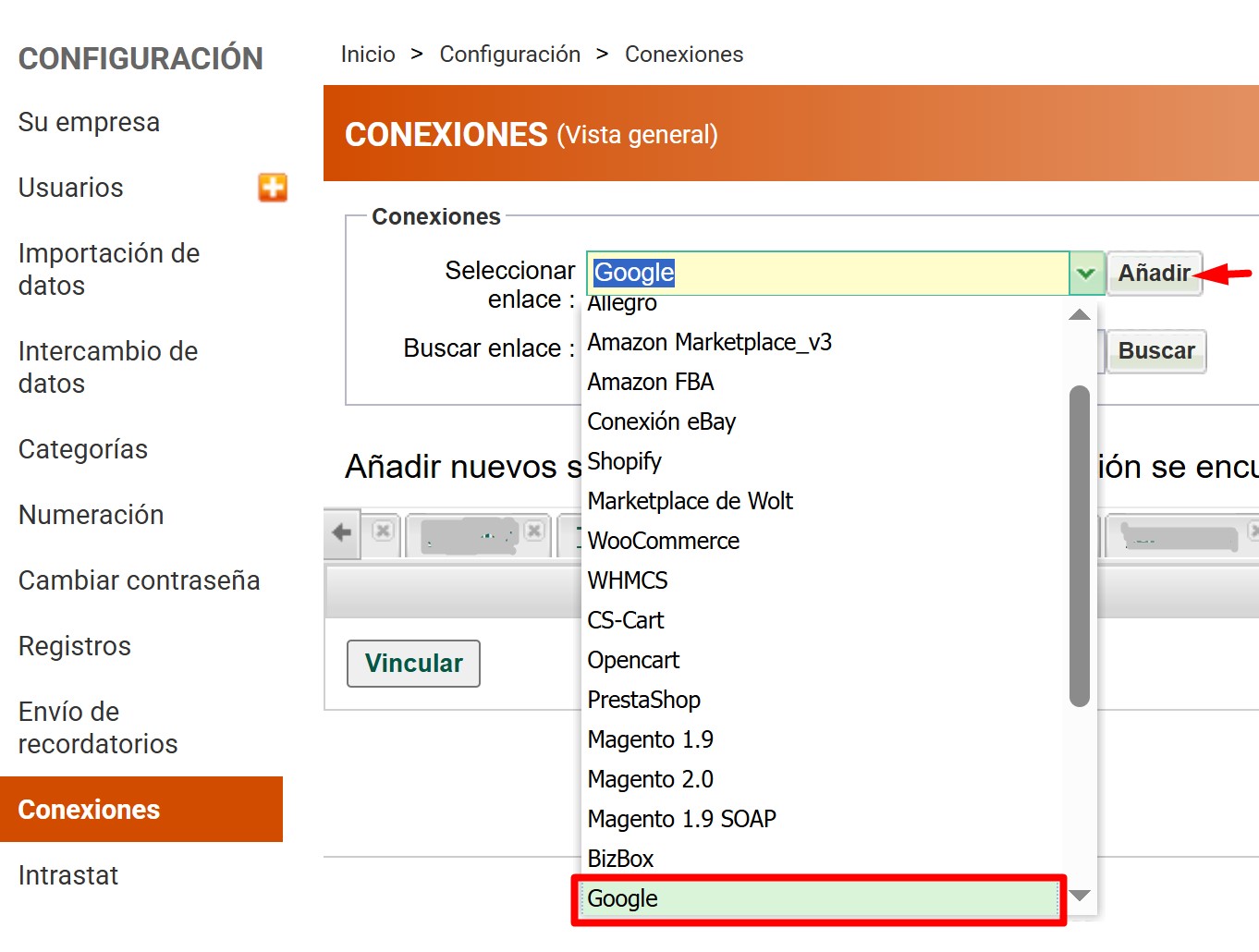
Task: Pick WooCommerce from the dropdown
Action: tap(664, 541)
